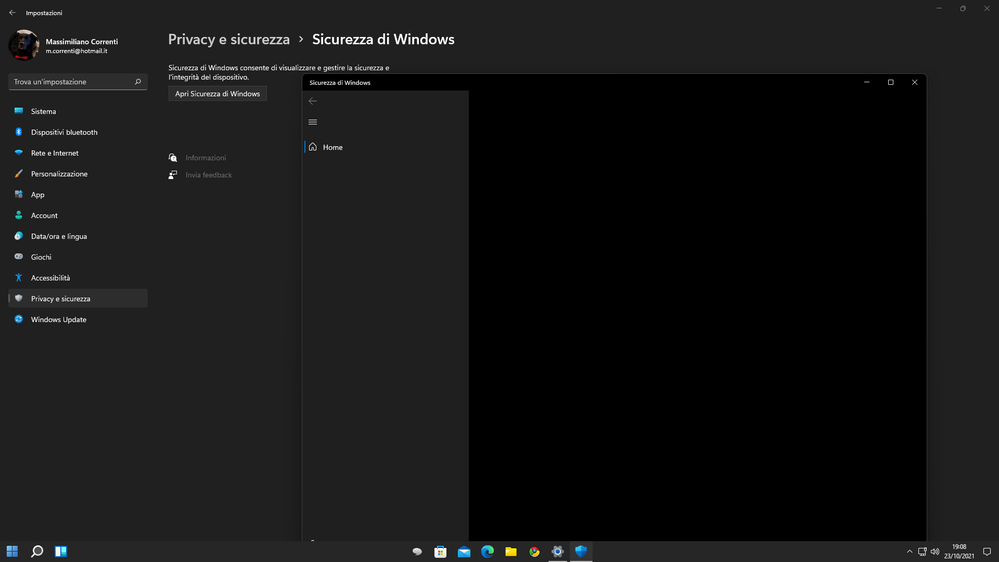Click the Windows Update sync icon
Screen dimensions: 999x562
coord(18,319)
